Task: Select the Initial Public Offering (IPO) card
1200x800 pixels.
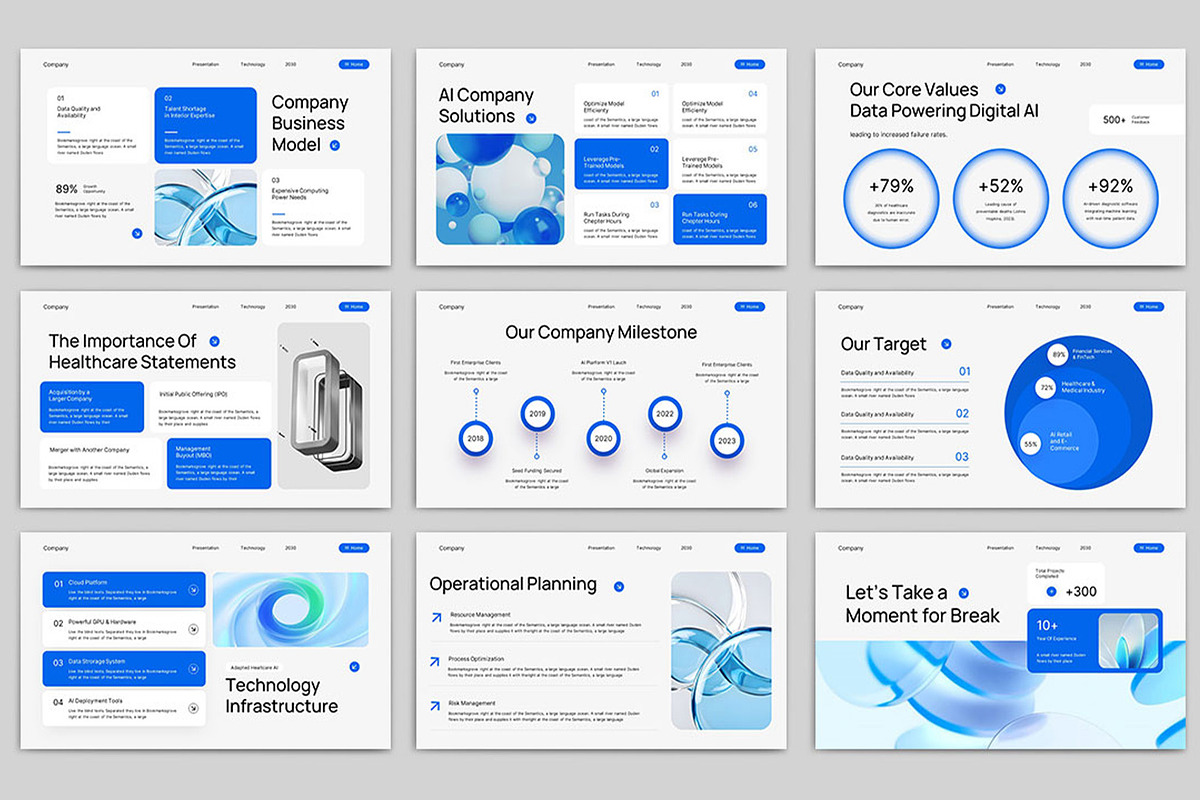Action: [x=210, y=406]
